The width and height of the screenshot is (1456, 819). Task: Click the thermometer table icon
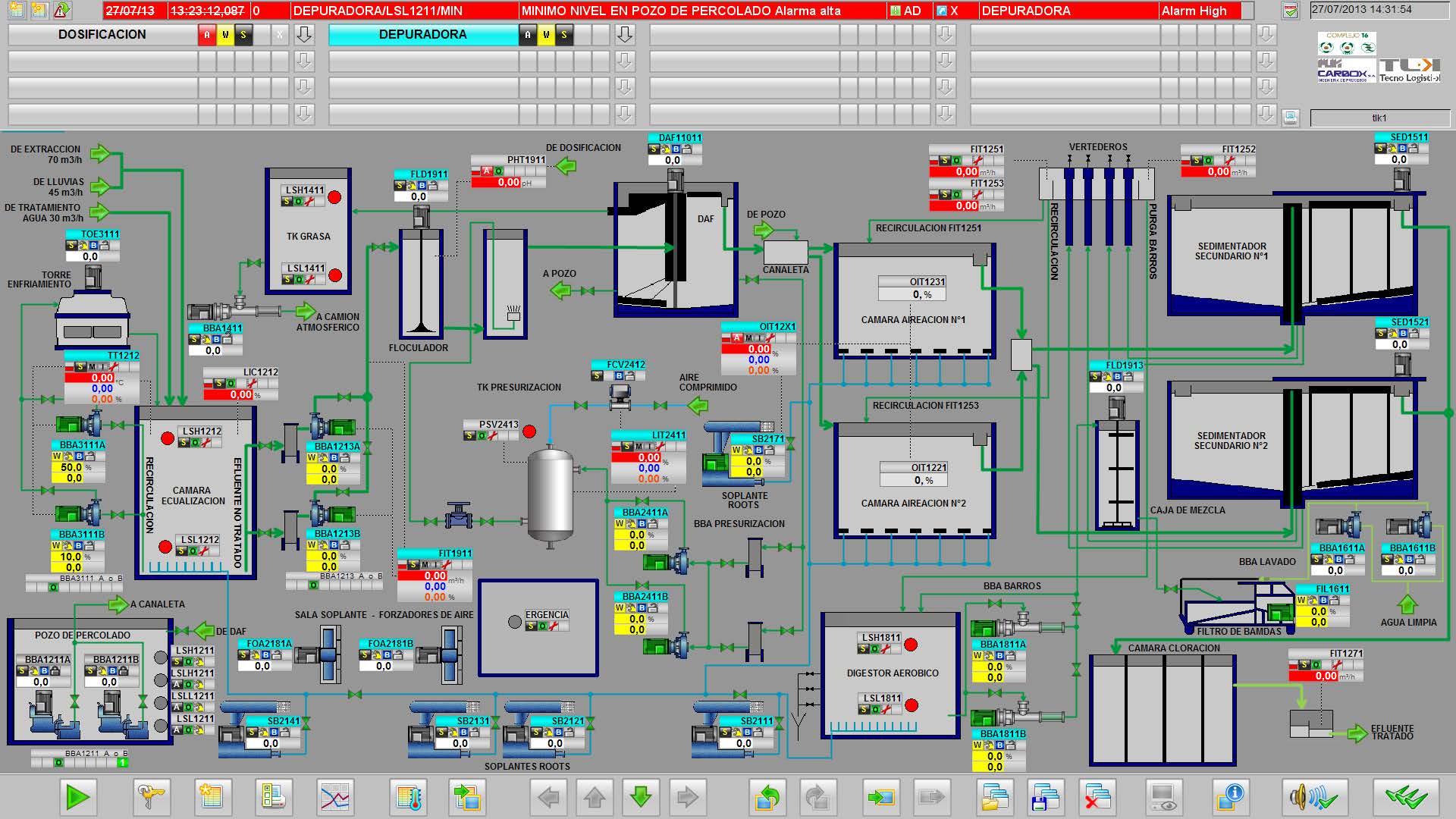coord(409,797)
